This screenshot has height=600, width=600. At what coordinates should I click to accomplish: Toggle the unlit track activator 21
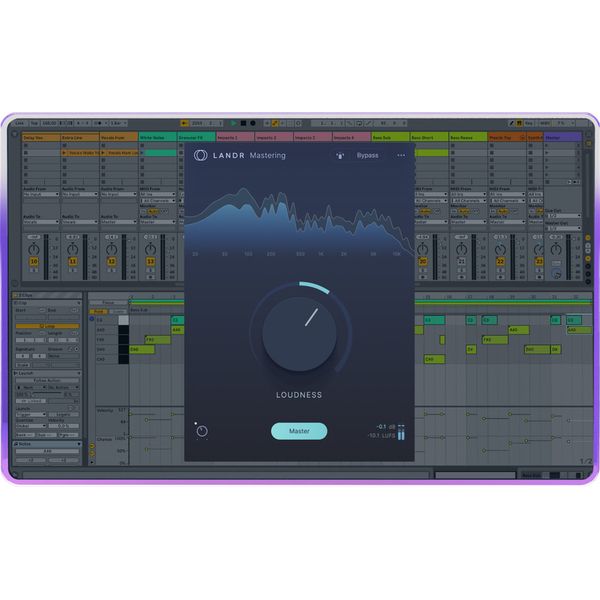pos(461,262)
